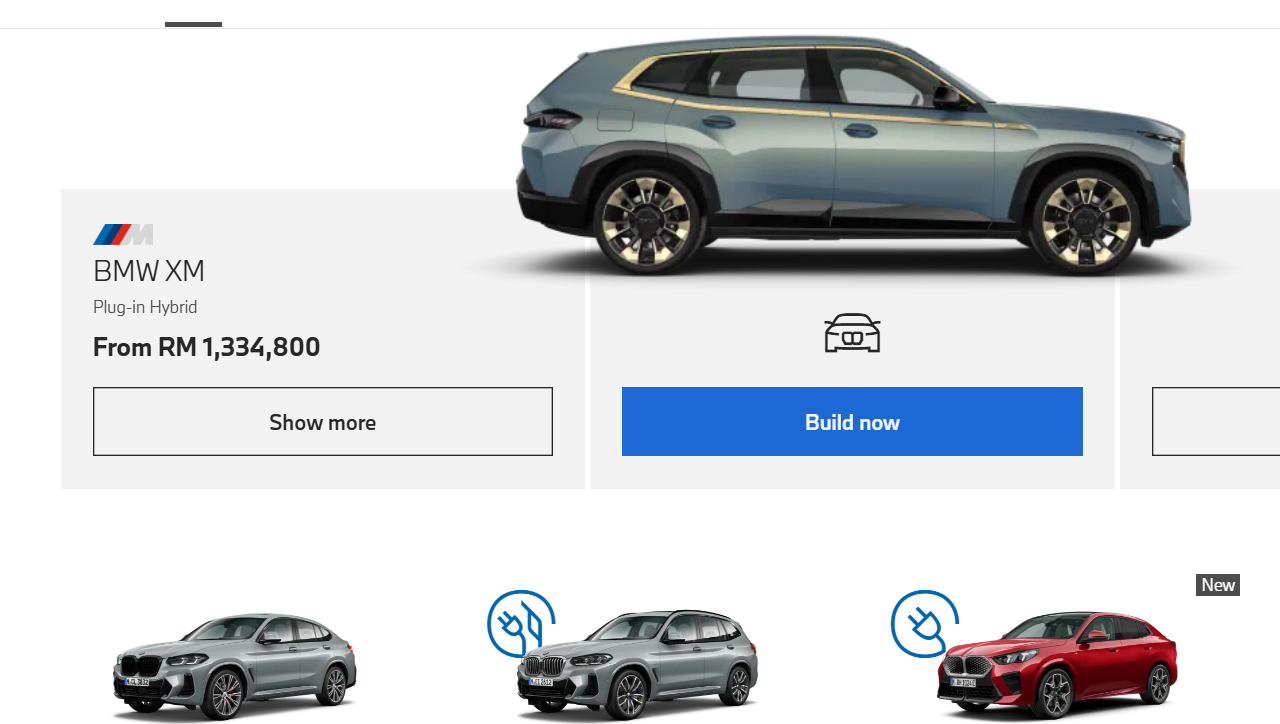Click the BMW XM front wheel

point(1086,221)
